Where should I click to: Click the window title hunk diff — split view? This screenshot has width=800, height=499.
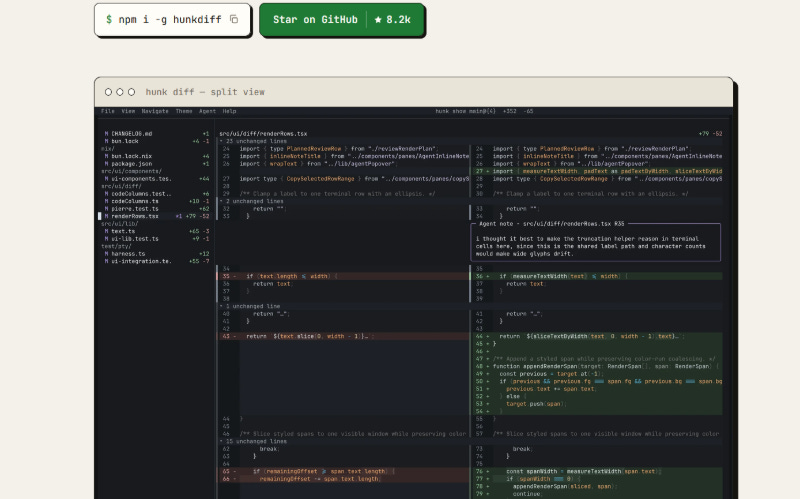click(x=205, y=92)
